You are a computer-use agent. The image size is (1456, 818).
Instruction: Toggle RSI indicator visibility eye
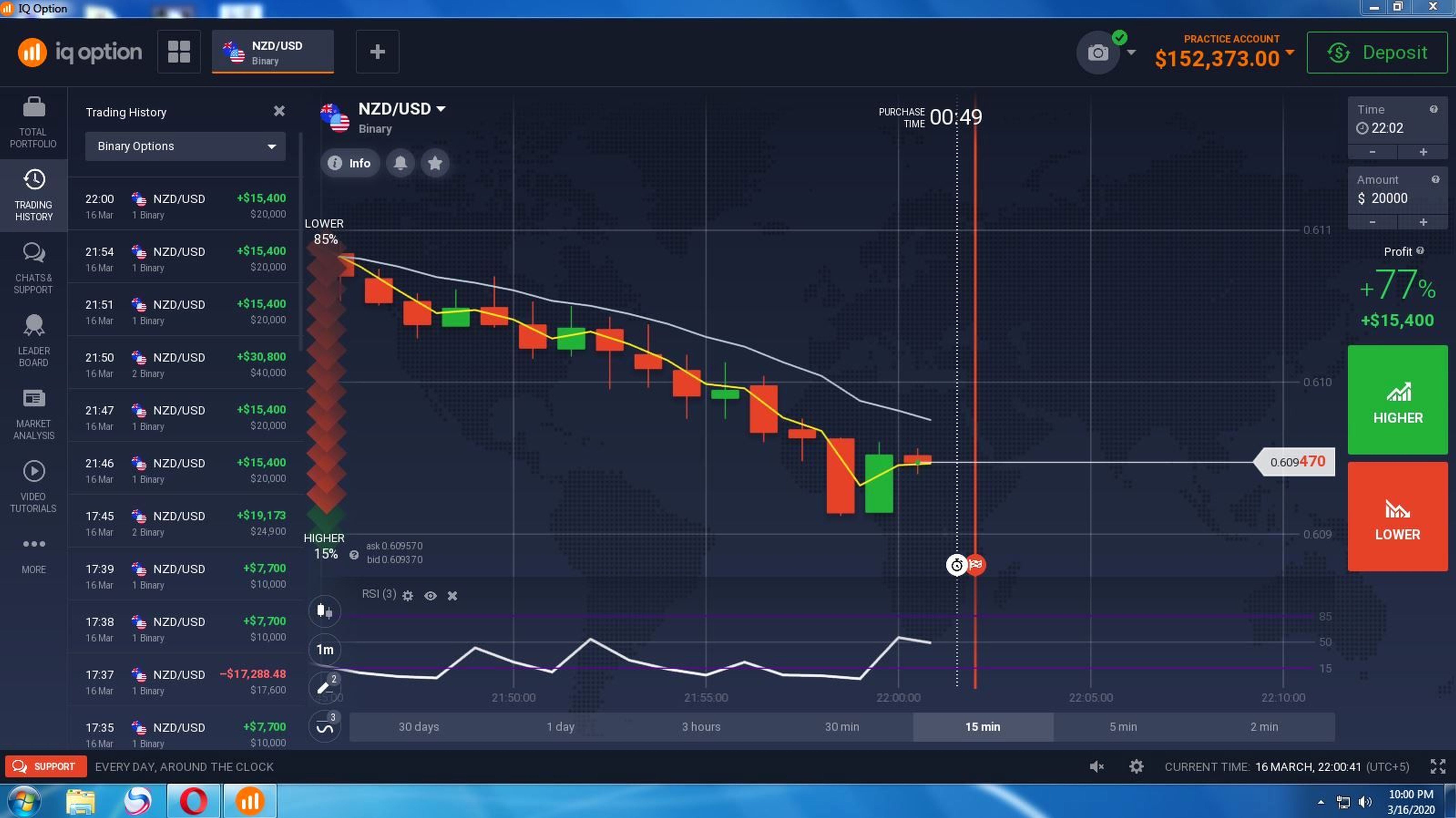tap(430, 596)
